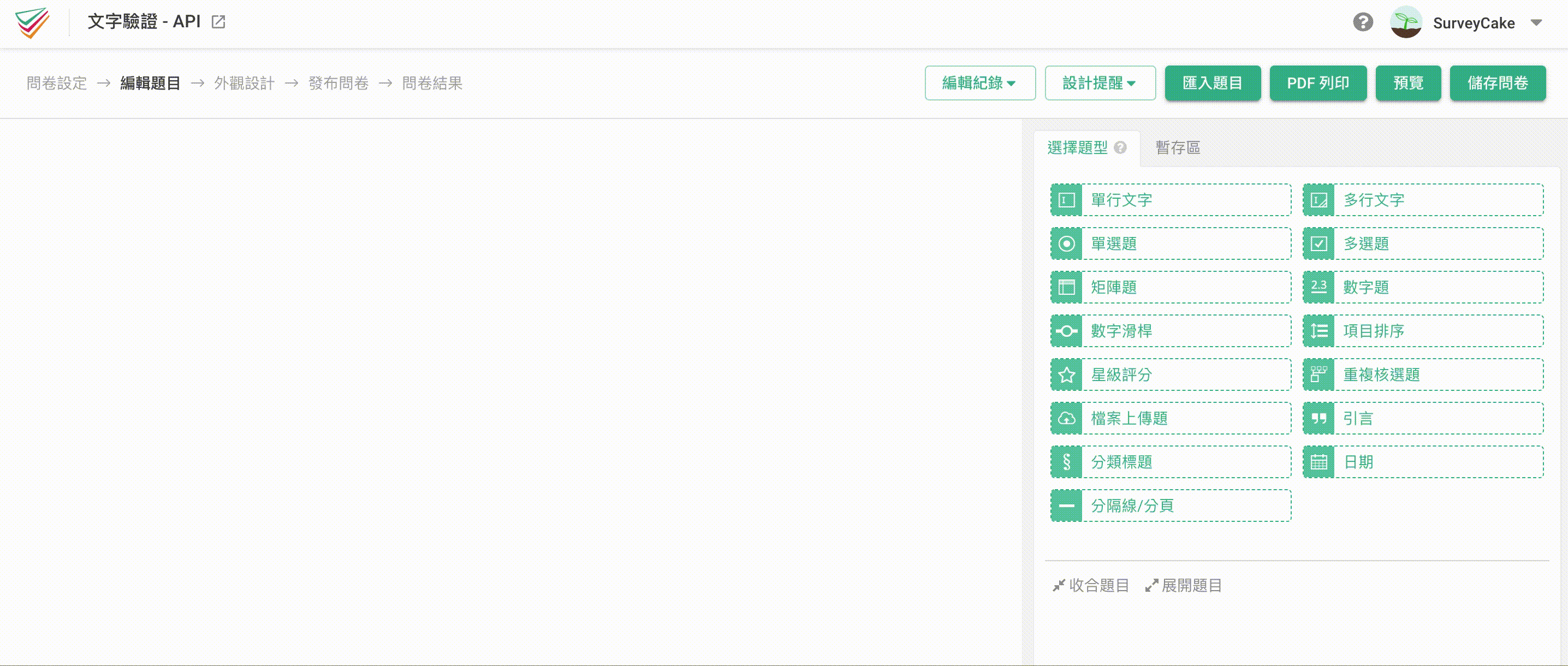Open survey in new window icon
Viewport: 1568px width, 666px height.
[x=218, y=22]
